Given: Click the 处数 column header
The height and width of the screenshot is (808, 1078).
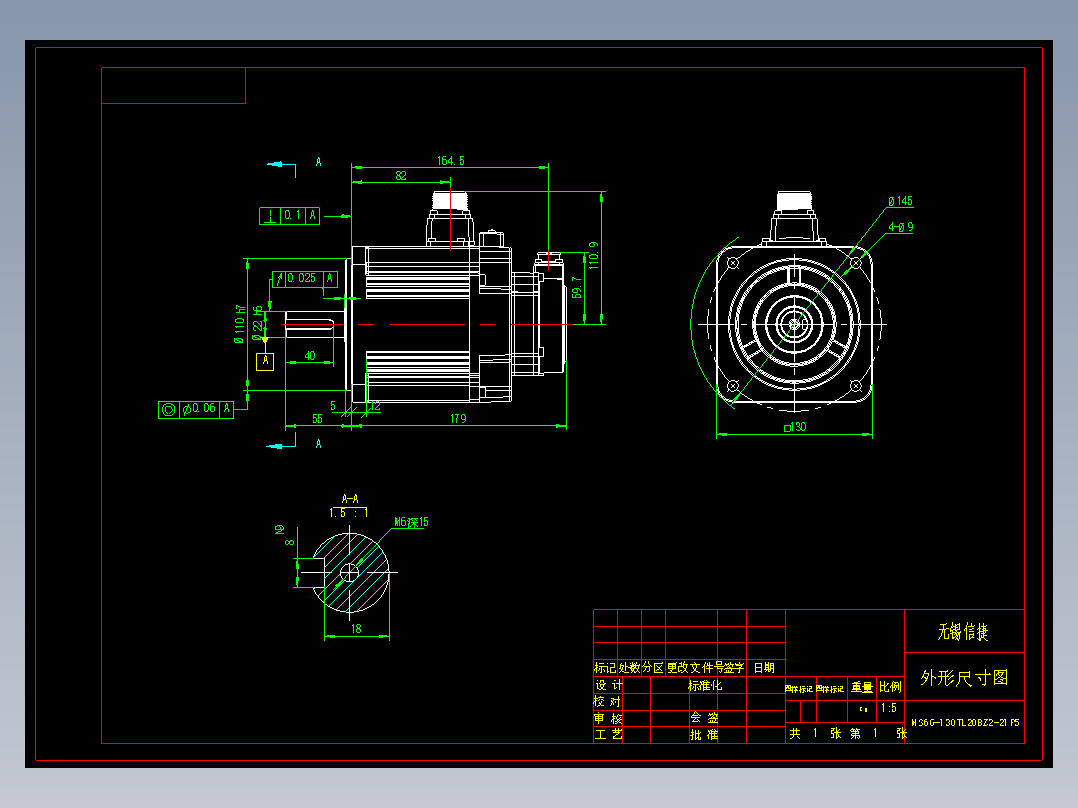Looking at the screenshot, I should (x=629, y=668).
